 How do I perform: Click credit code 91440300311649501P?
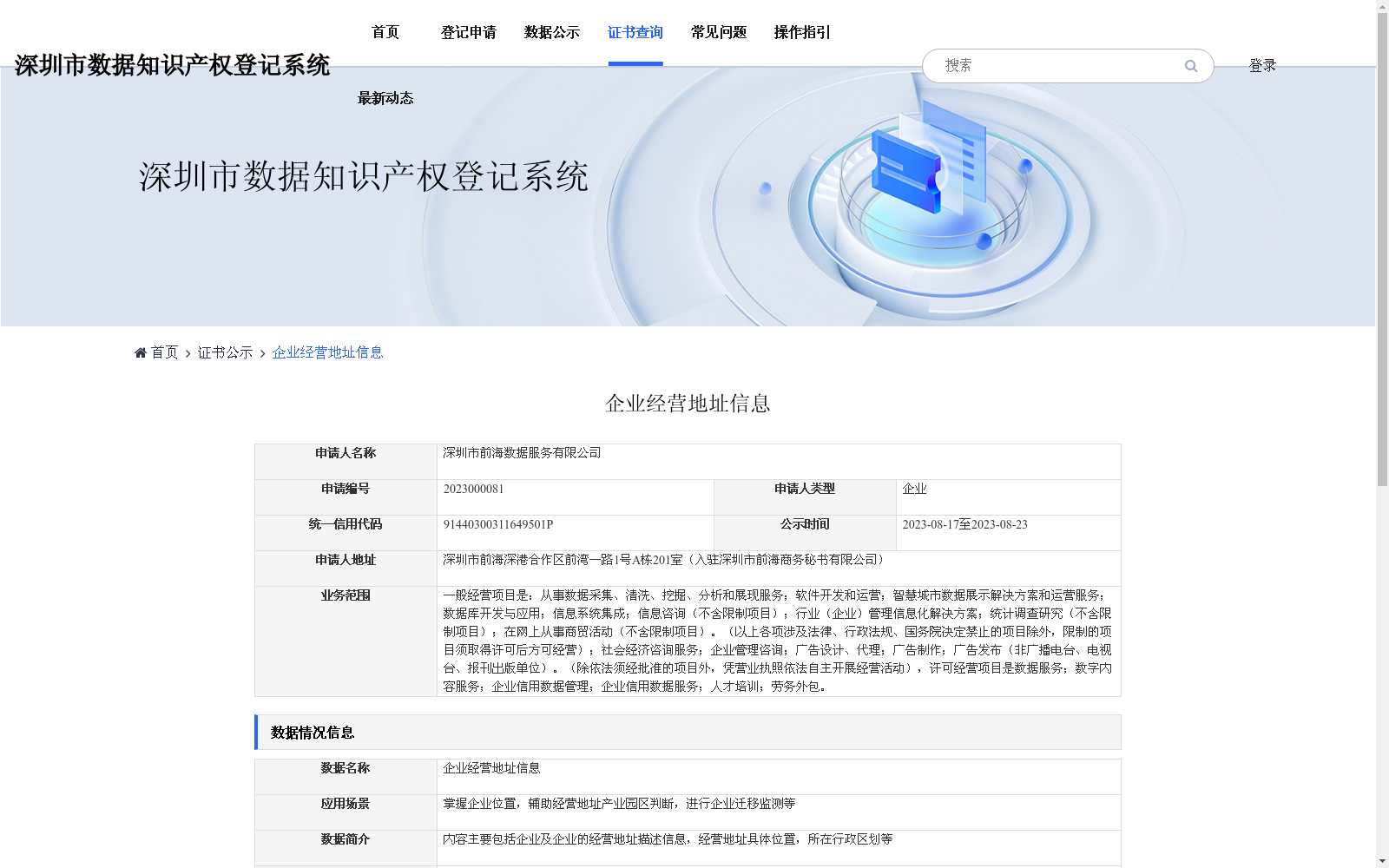coord(497,524)
